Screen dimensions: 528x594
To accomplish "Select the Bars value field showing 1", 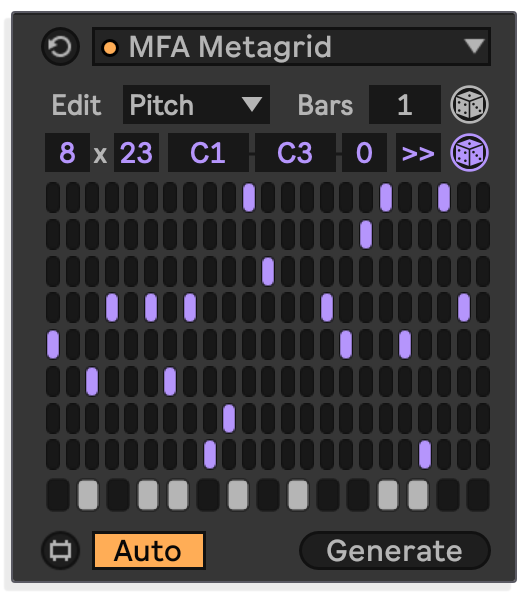I will click(405, 105).
